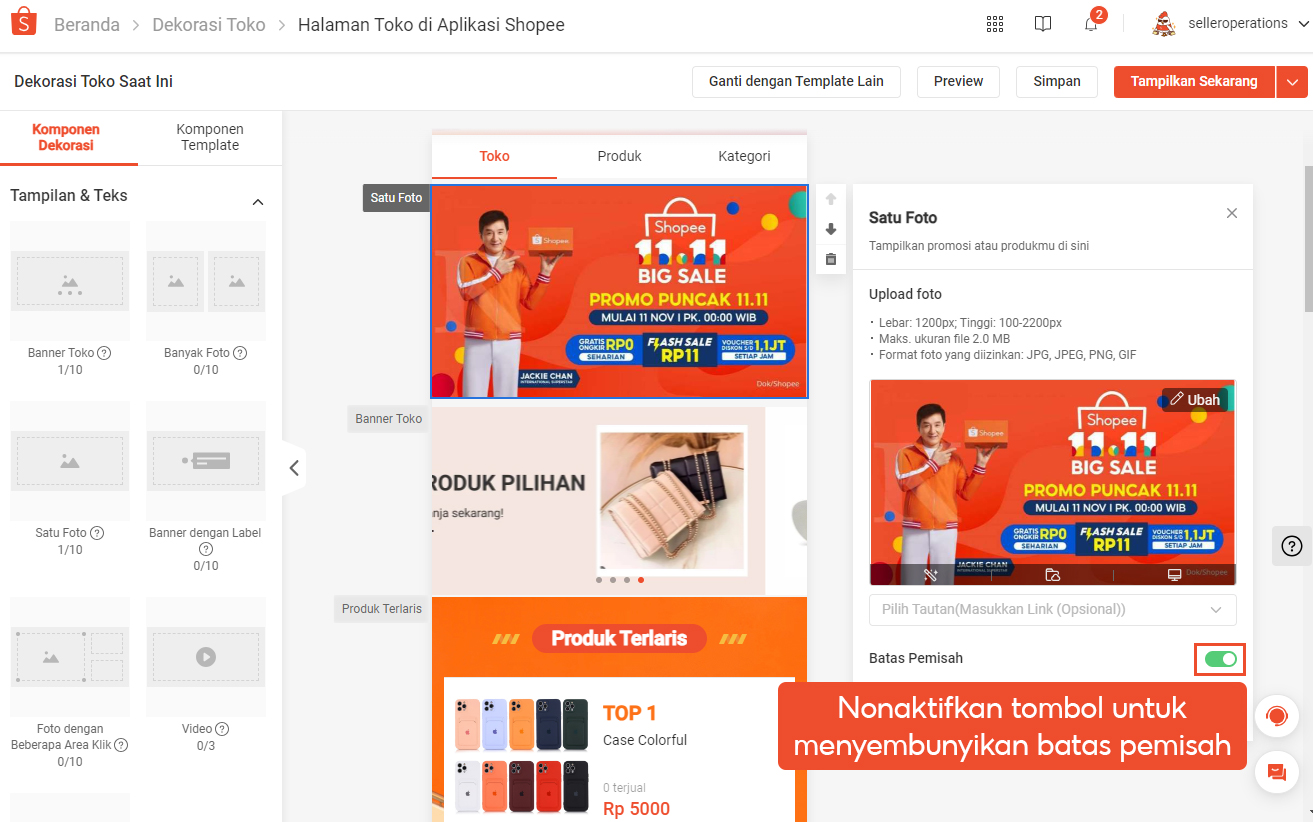Close the Satu Foto settings panel
1313x822 pixels.
point(1232,213)
